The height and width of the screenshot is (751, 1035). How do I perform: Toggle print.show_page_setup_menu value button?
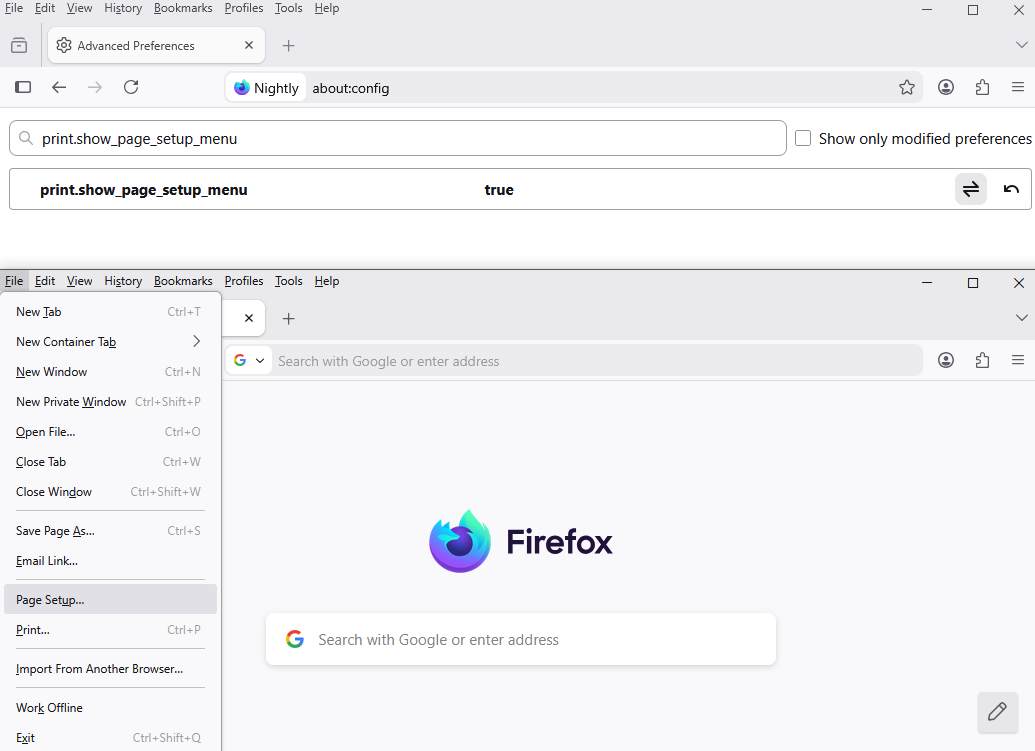click(971, 189)
